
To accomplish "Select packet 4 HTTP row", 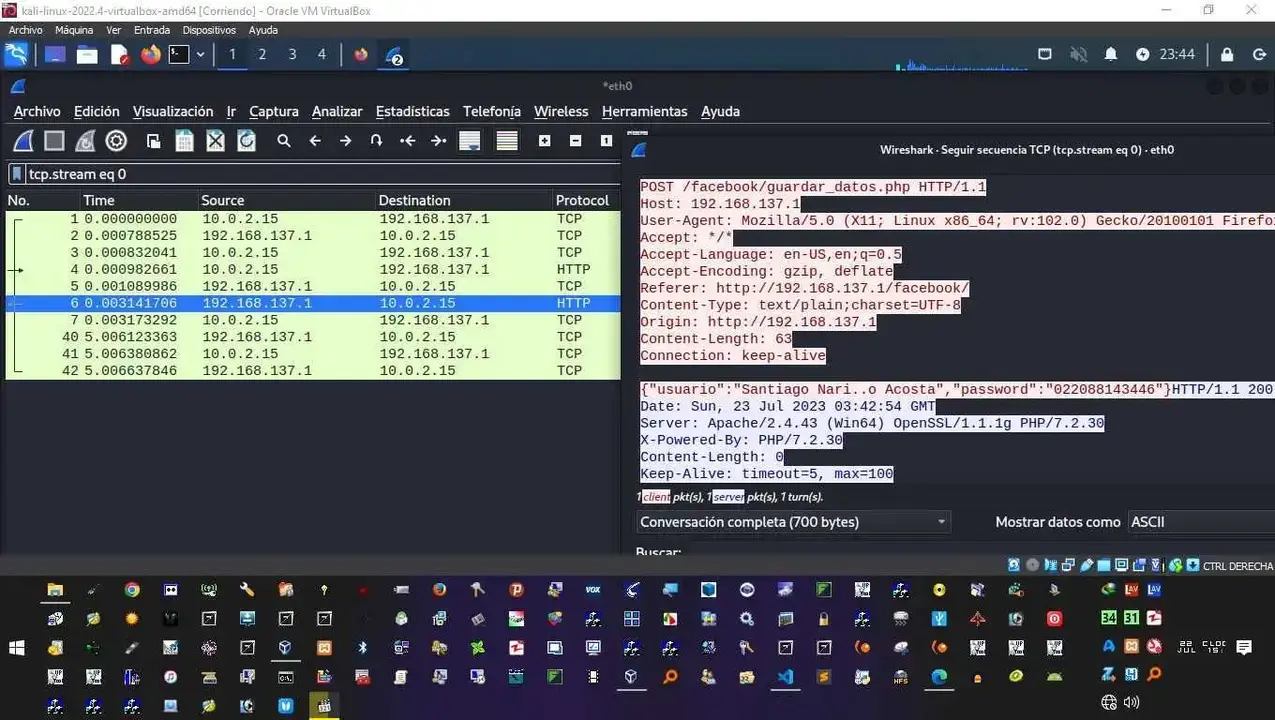I will (313, 269).
